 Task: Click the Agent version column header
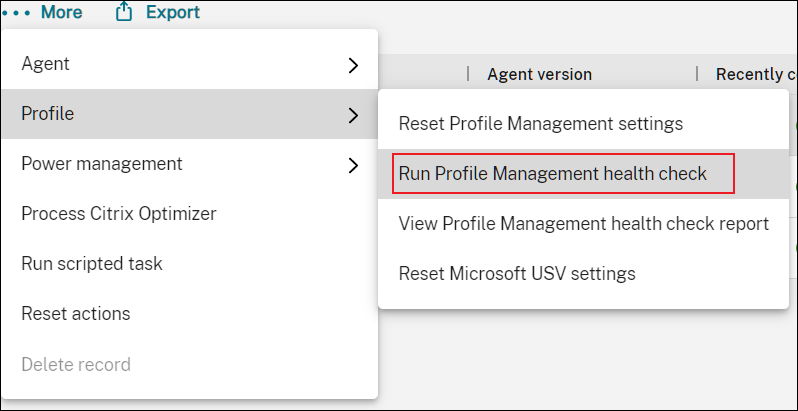(x=539, y=74)
